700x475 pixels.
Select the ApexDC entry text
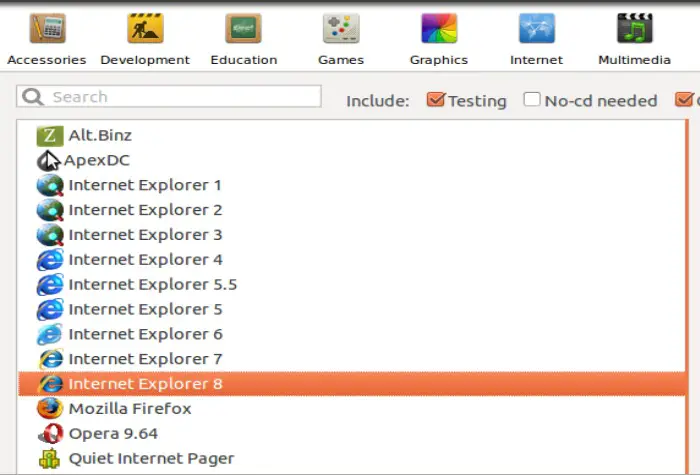[97, 160]
